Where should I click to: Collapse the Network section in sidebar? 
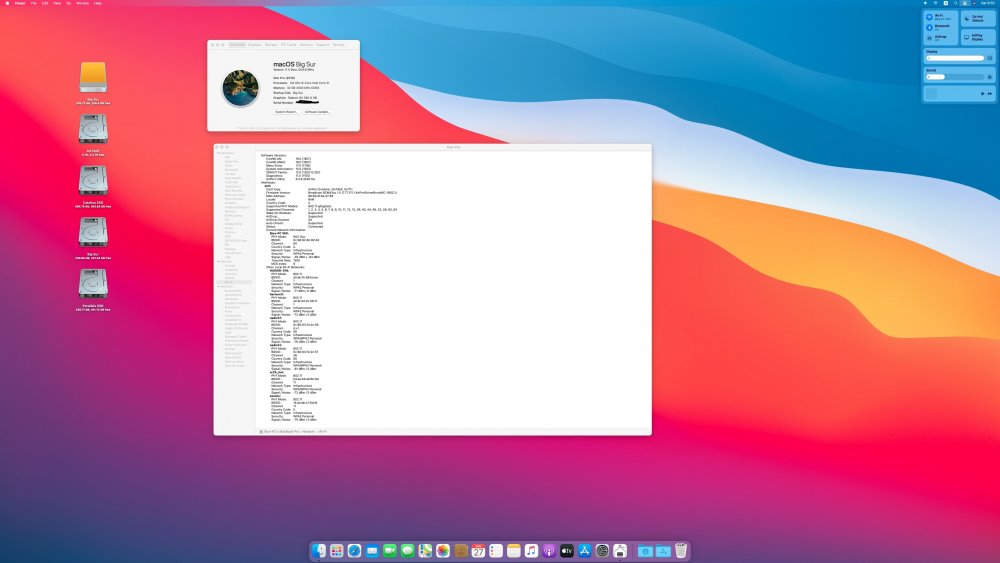(218, 261)
